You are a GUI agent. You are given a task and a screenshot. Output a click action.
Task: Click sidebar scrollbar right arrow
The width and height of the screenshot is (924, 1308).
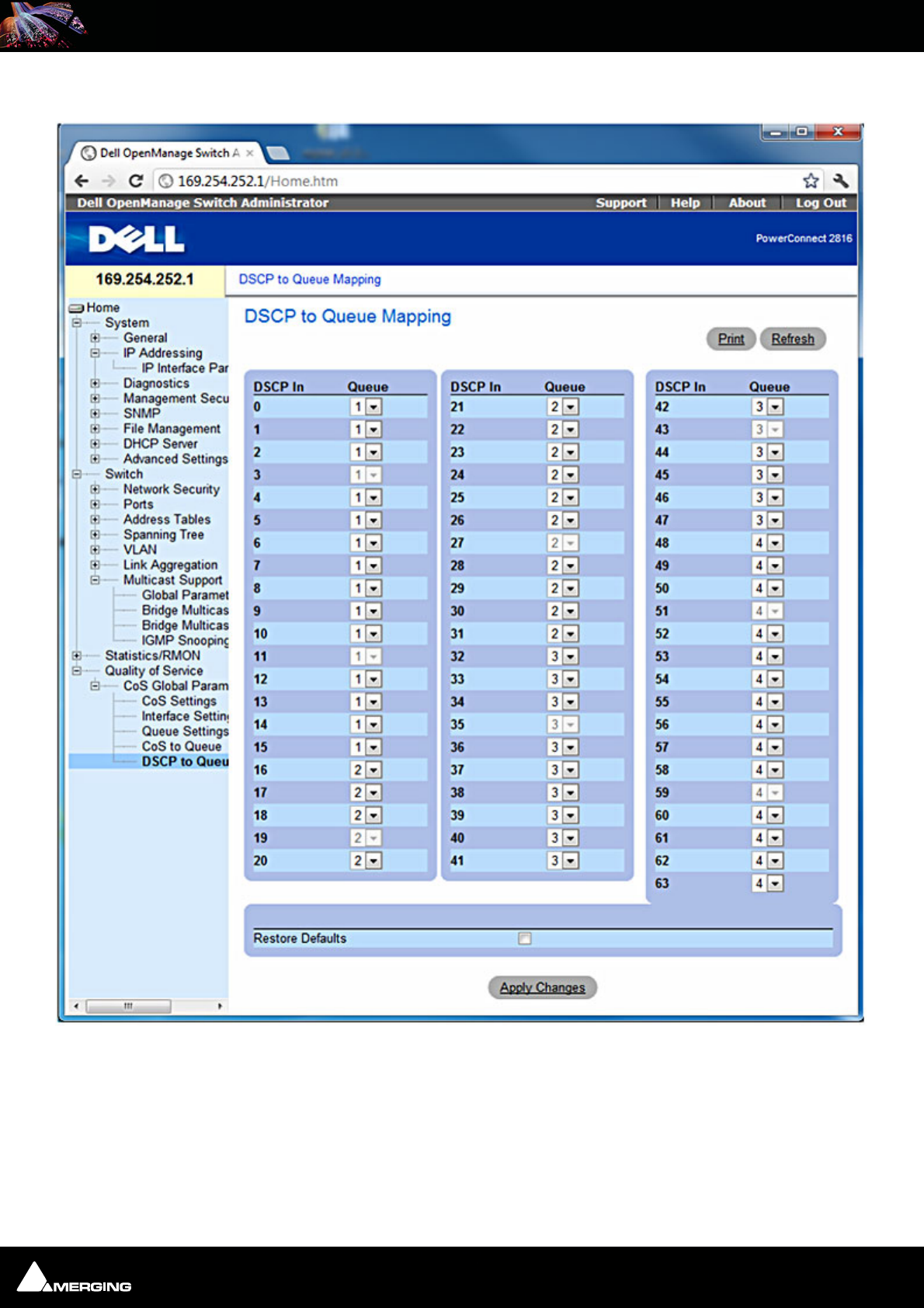[220, 1006]
